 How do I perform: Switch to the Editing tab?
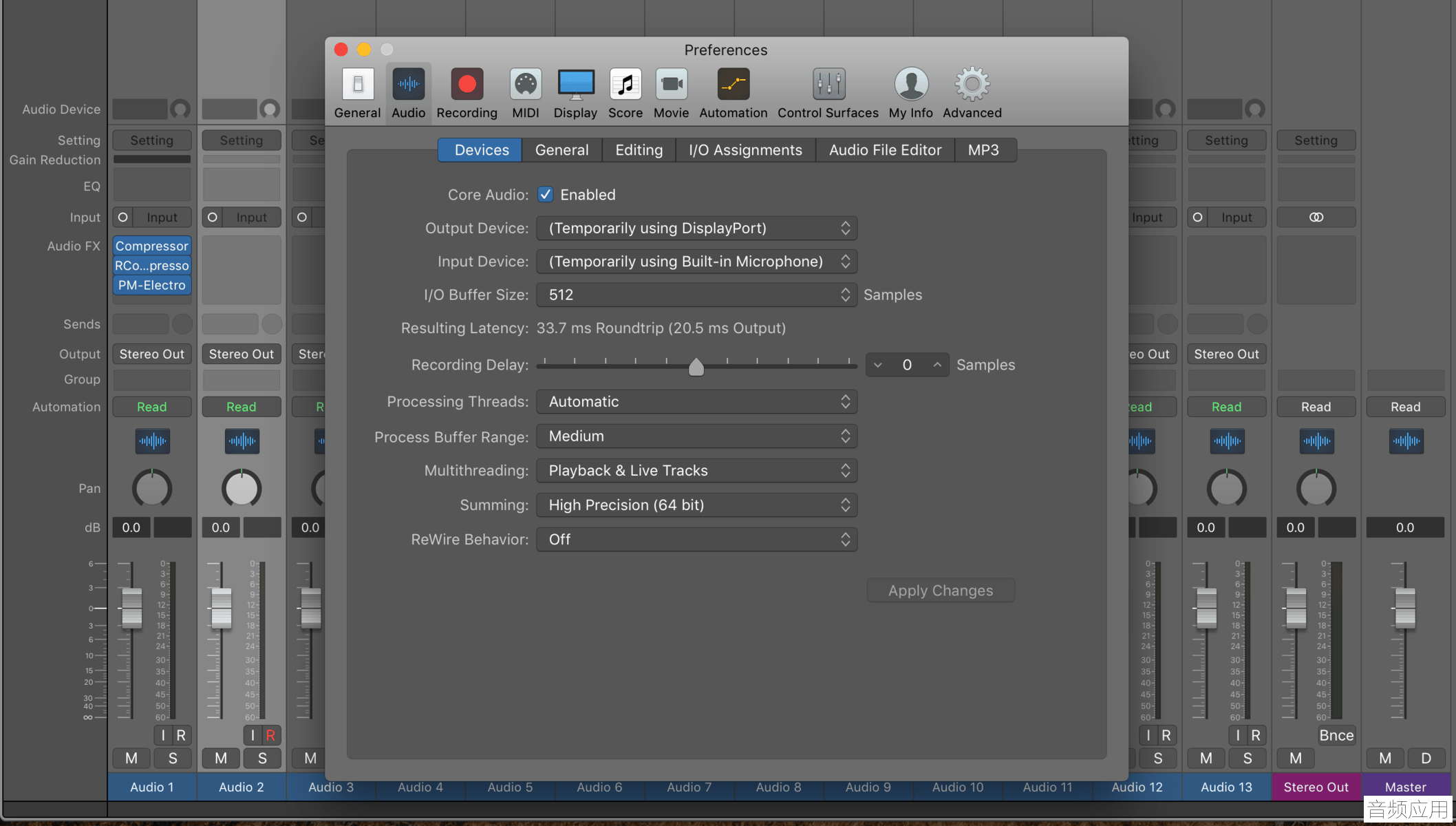pos(639,150)
